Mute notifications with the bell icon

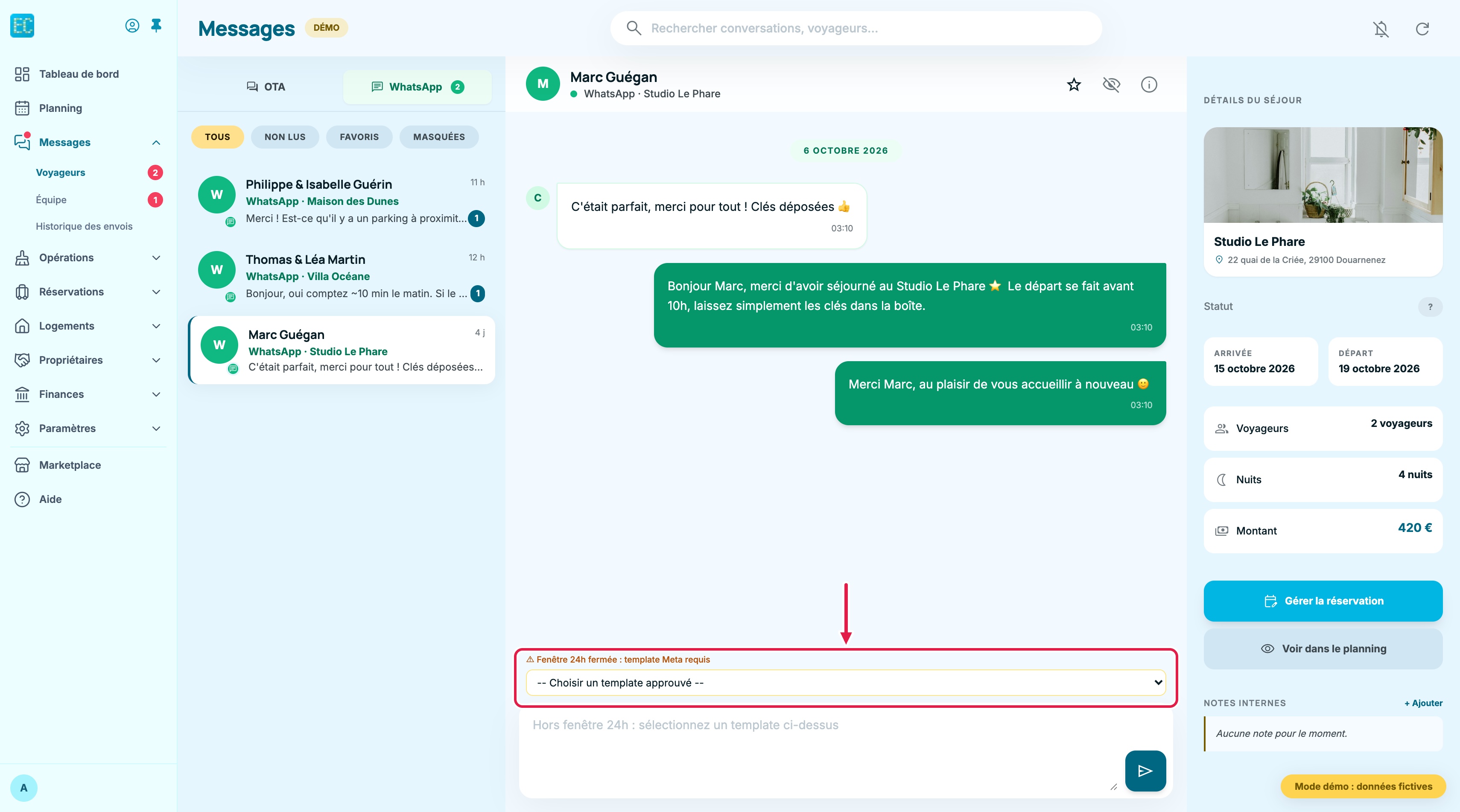tap(1381, 29)
